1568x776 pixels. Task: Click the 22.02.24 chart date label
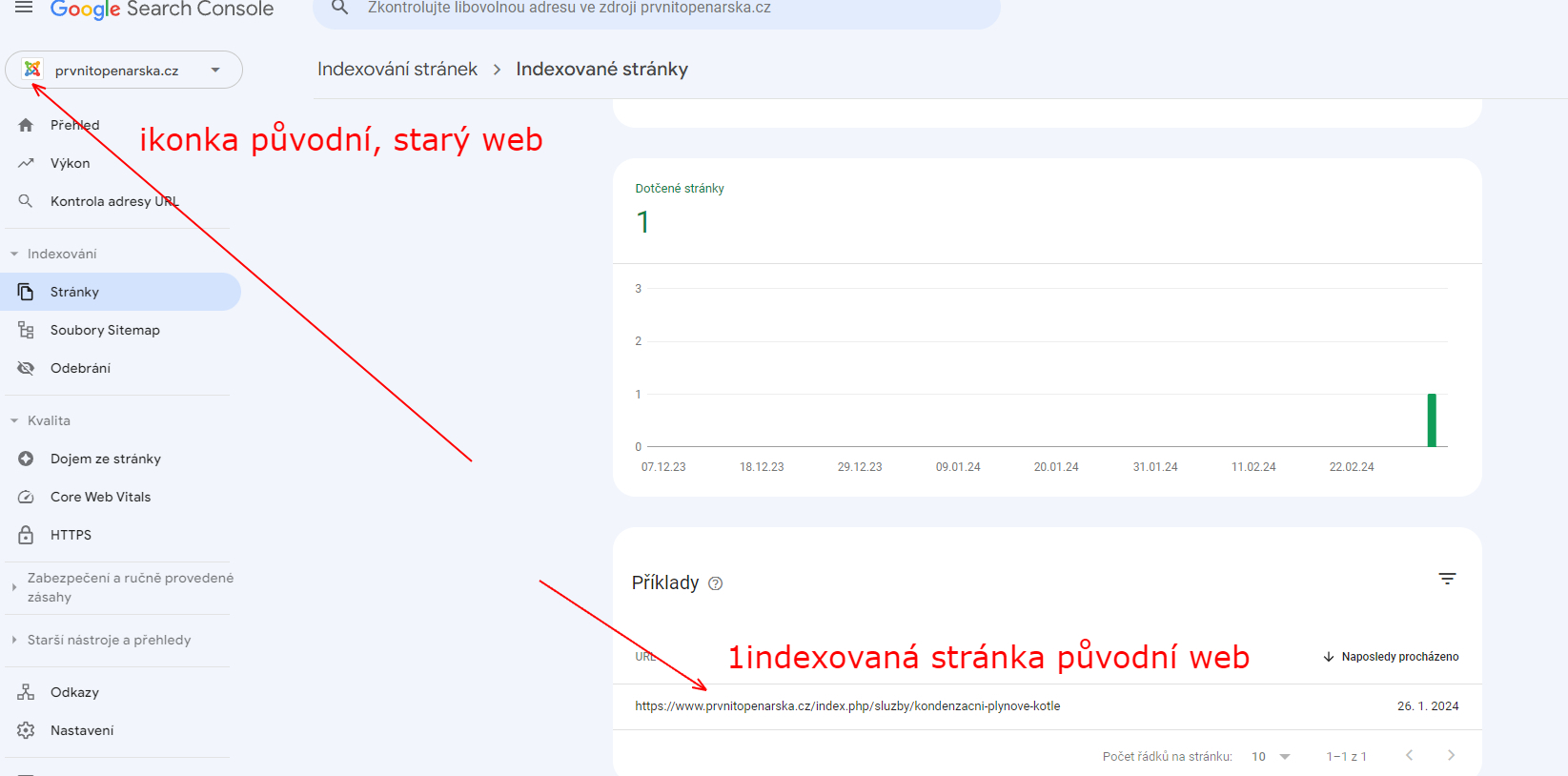click(1352, 467)
